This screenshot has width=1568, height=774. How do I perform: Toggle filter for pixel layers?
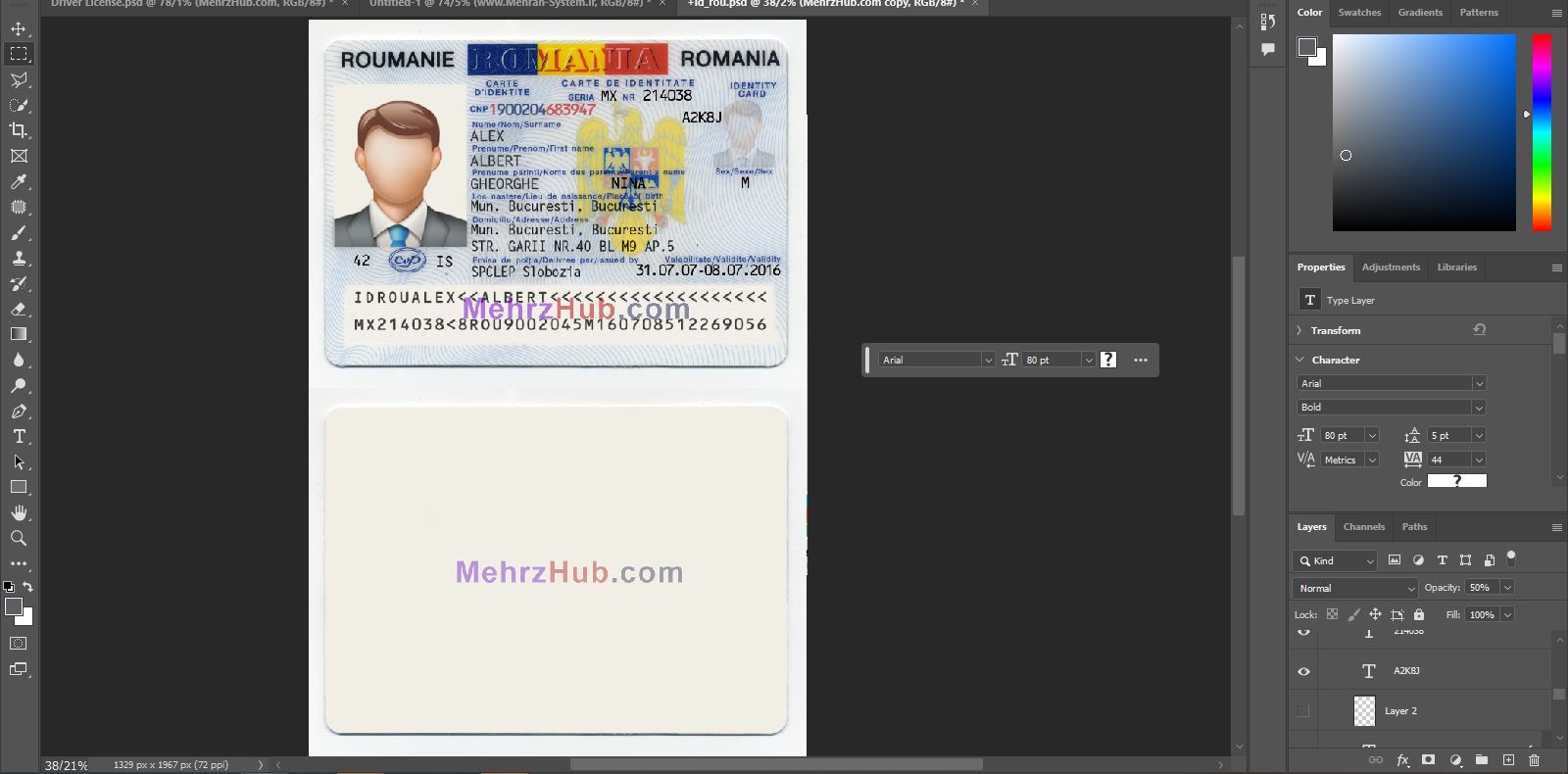(1395, 560)
